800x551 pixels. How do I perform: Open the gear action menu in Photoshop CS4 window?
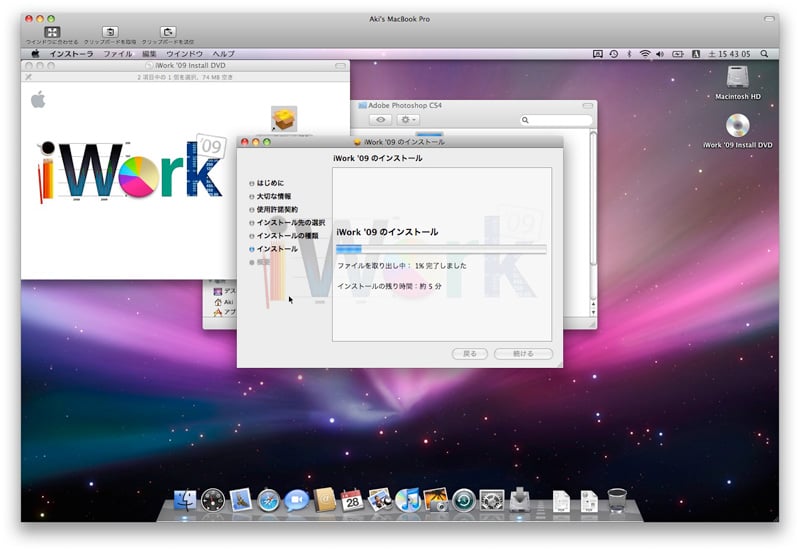pos(408,120)
